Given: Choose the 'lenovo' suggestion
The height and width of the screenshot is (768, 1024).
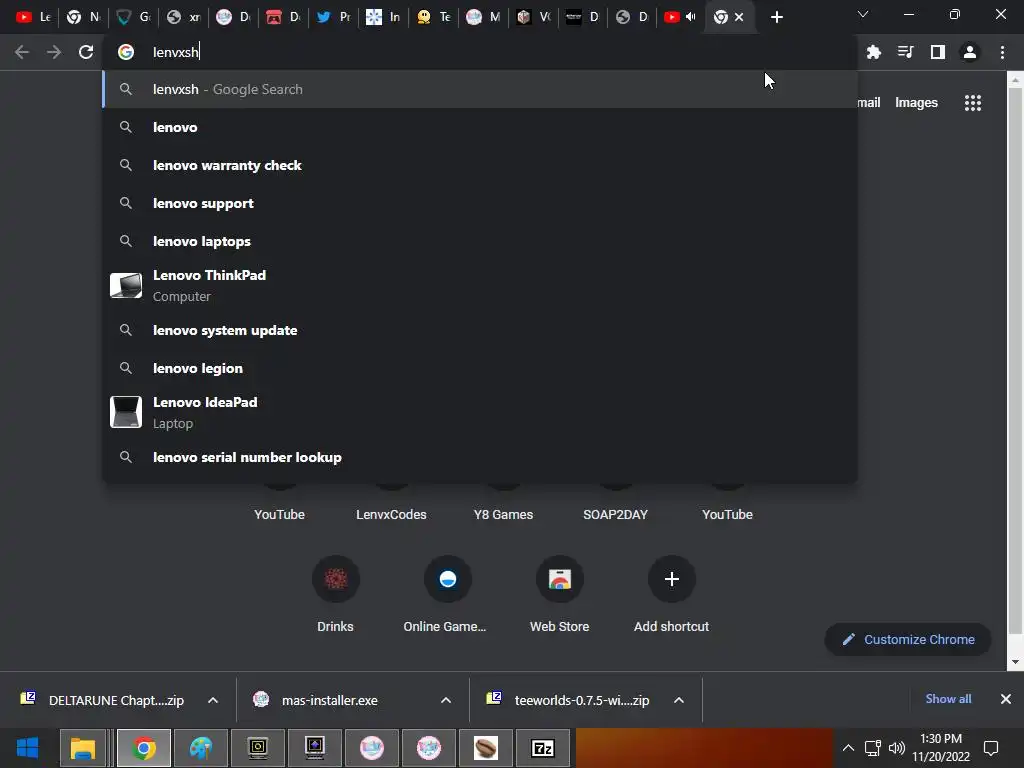Looking at the screenshot, I should pyautogui.click(x=480, y=127).
